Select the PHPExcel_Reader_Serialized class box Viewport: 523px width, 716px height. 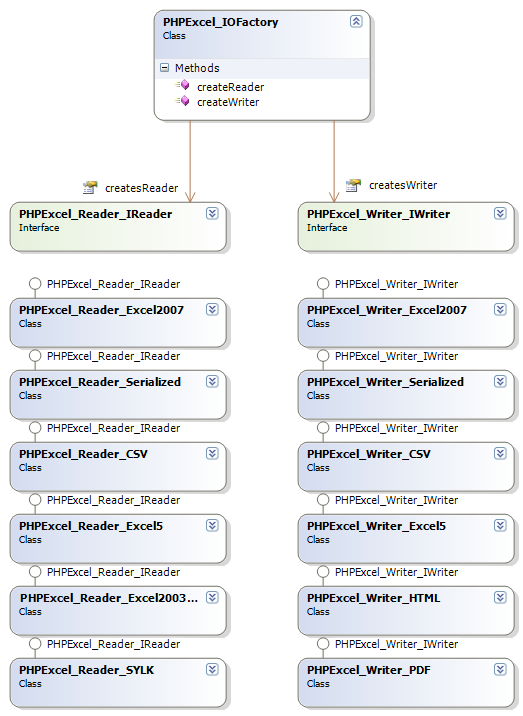point(118,395)
